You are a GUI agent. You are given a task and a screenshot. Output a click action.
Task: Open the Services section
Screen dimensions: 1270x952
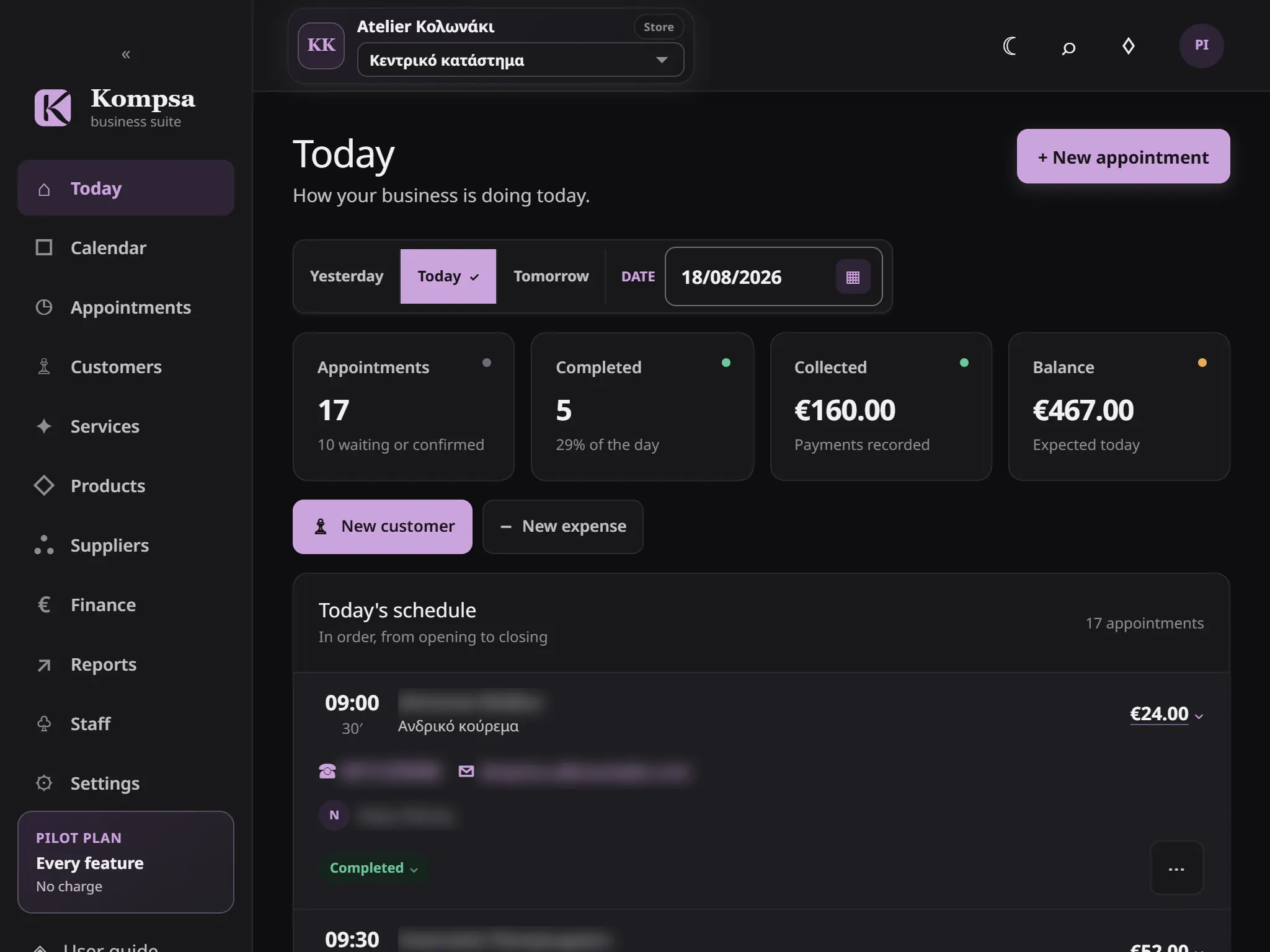click(x=126, y=426)
